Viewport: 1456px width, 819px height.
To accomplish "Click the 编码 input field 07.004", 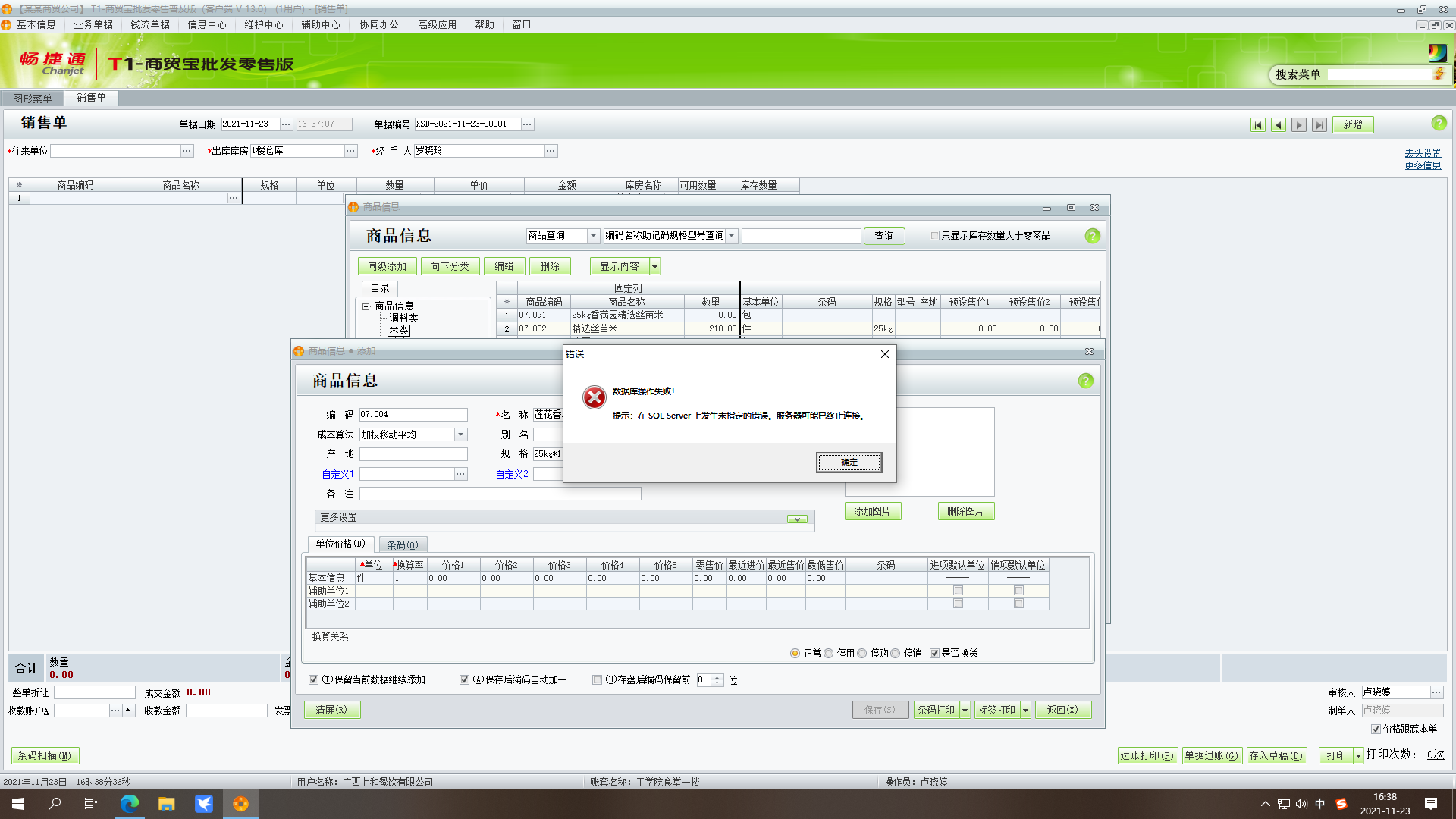I will pyautogui.click(x=413, y=415).
